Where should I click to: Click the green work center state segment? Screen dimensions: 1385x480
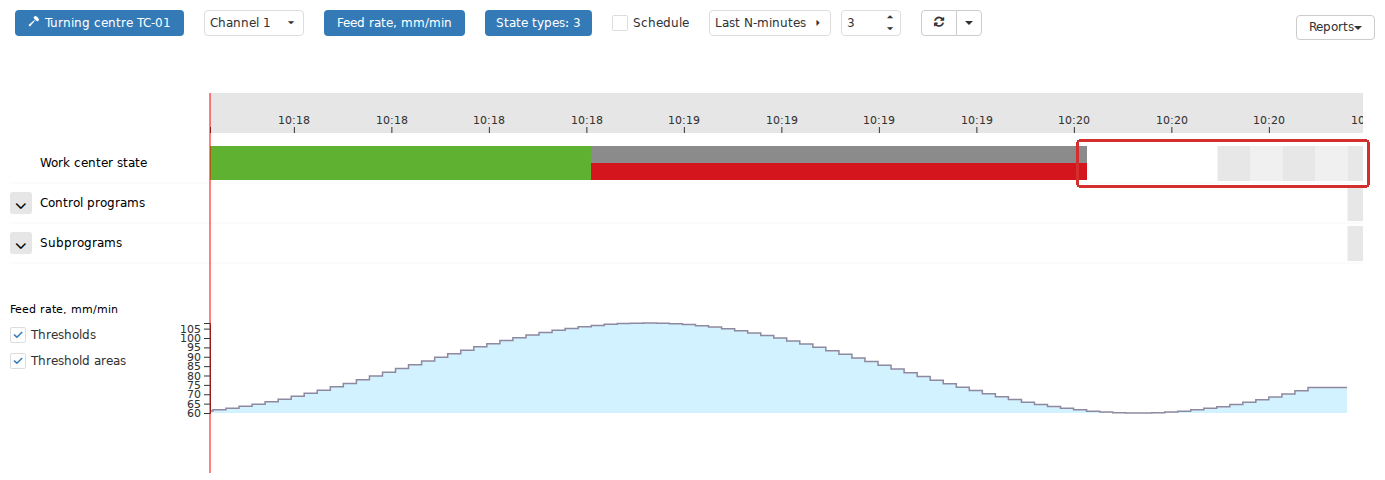(x=401, y=163)
